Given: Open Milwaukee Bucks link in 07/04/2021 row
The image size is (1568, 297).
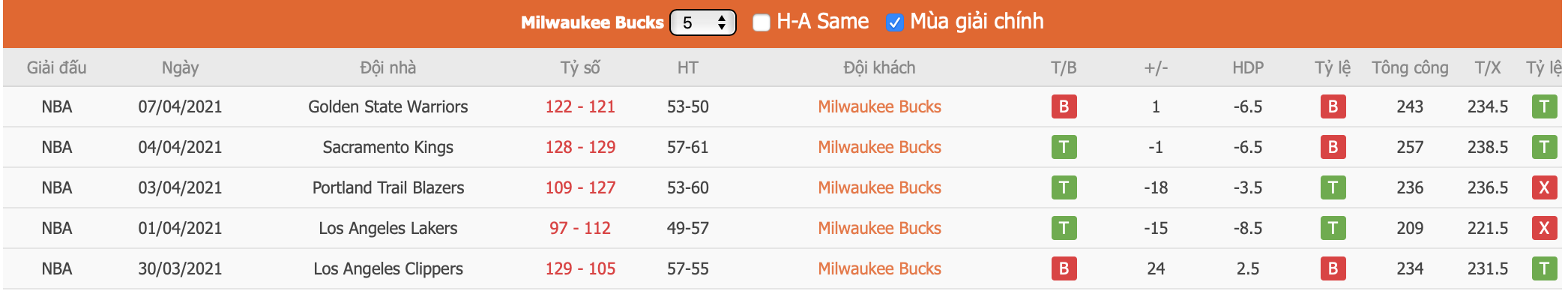Looking at the screenshot, I should [x=879, y=106].
